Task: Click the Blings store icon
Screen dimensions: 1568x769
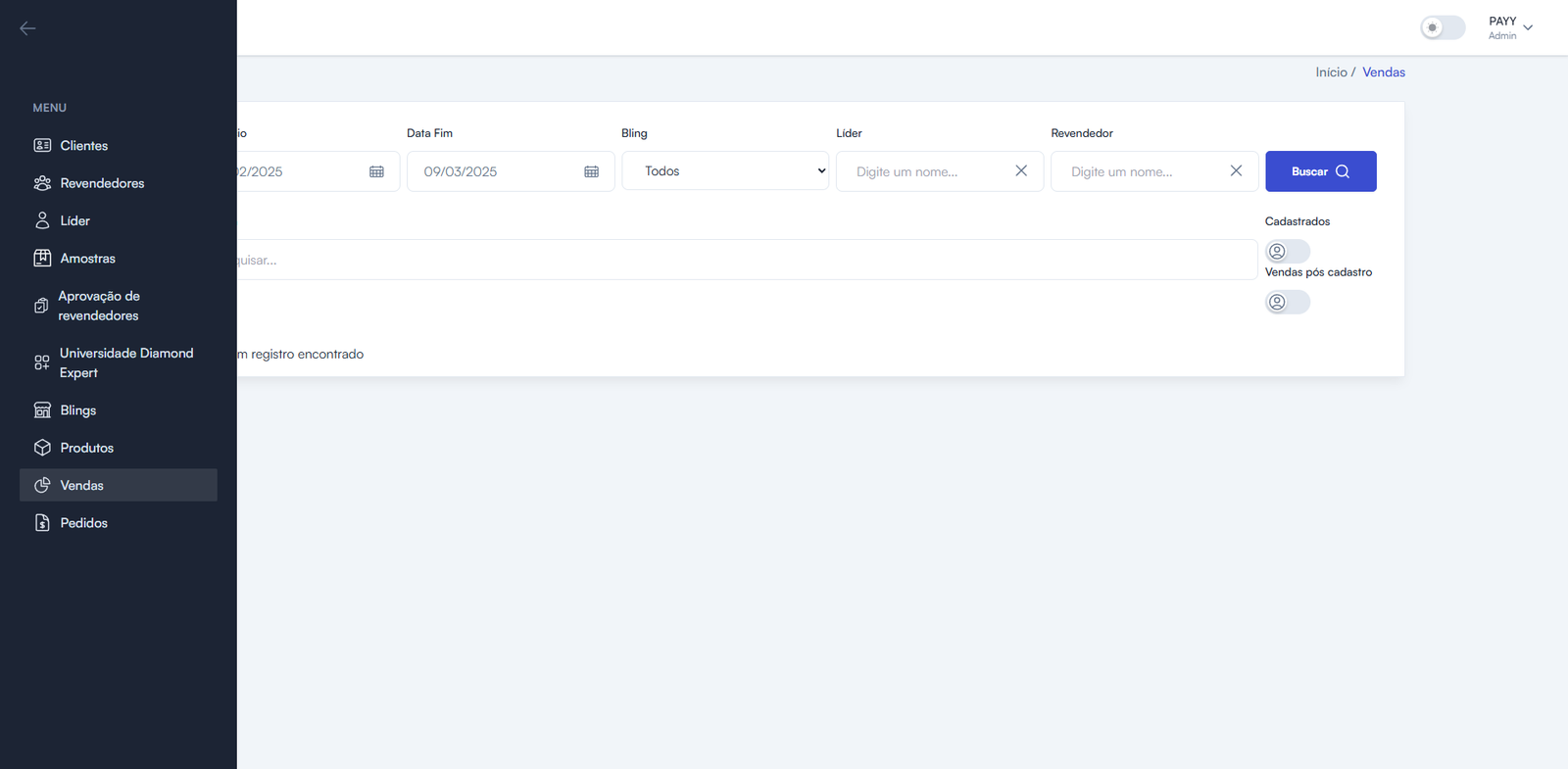Action: tap(42, 409)
